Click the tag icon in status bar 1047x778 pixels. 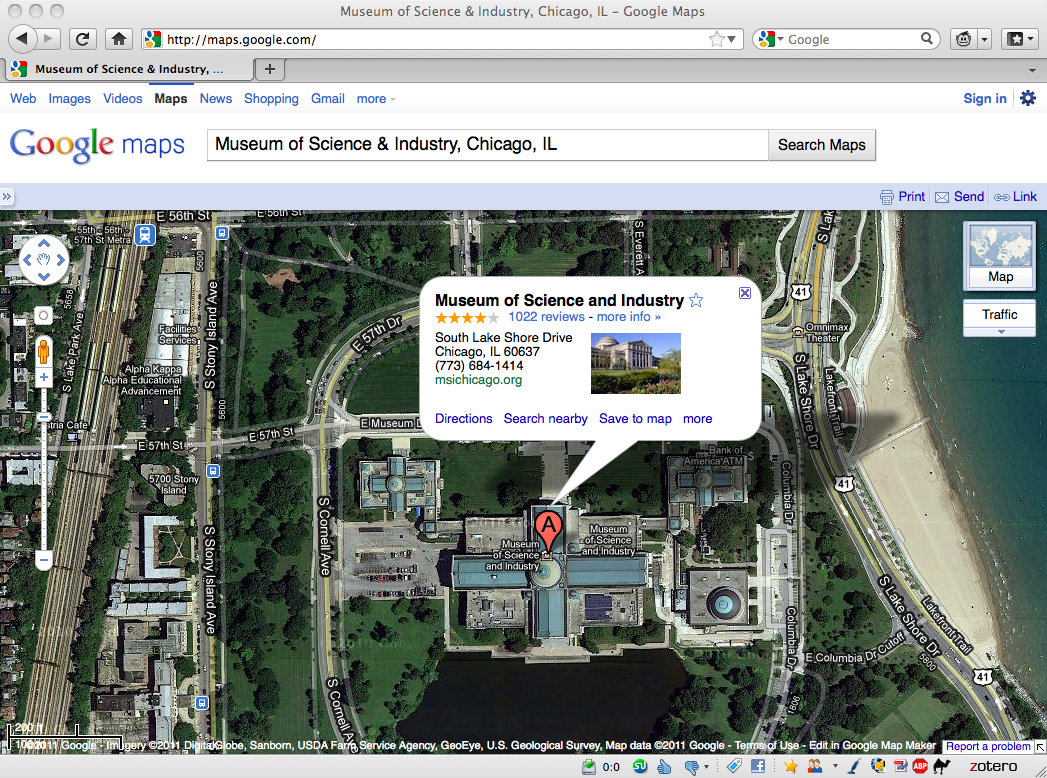(x=733, y=766)
